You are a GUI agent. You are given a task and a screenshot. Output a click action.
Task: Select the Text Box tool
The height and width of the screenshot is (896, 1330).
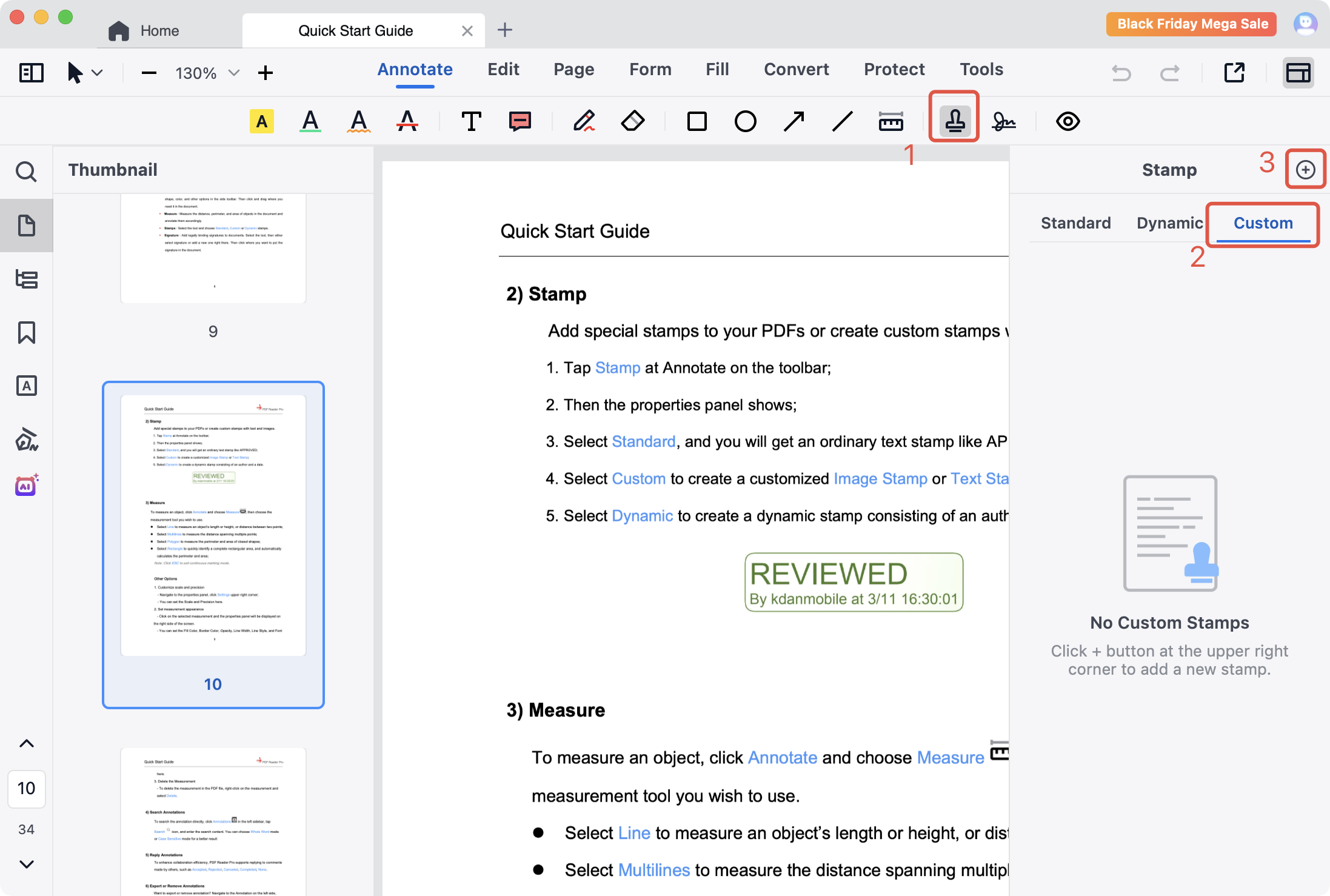point(471,121)
